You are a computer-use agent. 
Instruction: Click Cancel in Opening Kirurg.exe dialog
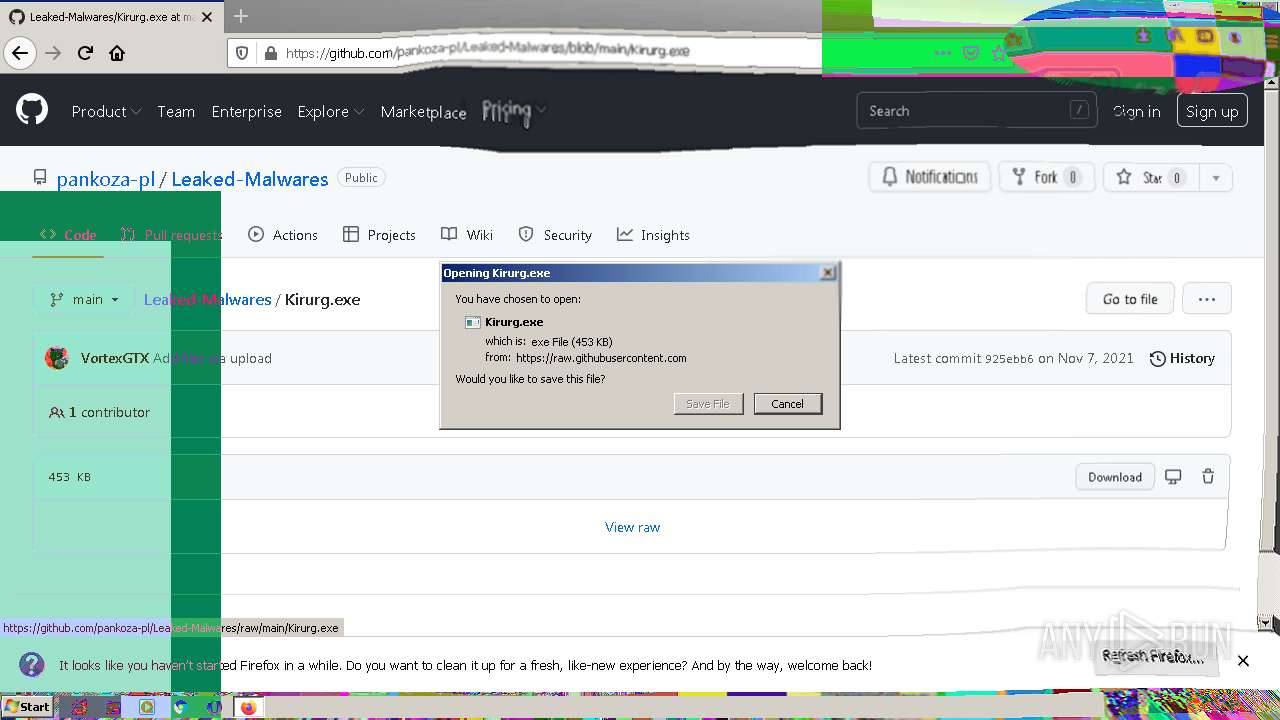pos(788,404)
